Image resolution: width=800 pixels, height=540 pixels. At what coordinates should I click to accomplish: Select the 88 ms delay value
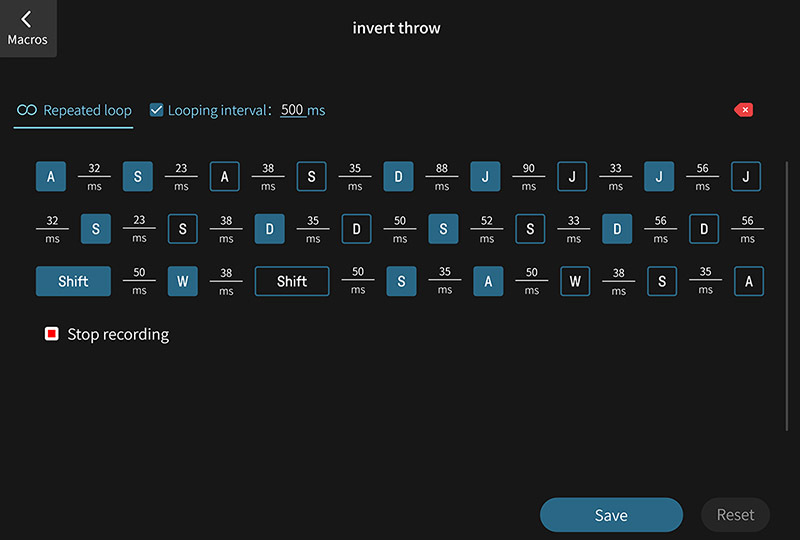(442, 169)
